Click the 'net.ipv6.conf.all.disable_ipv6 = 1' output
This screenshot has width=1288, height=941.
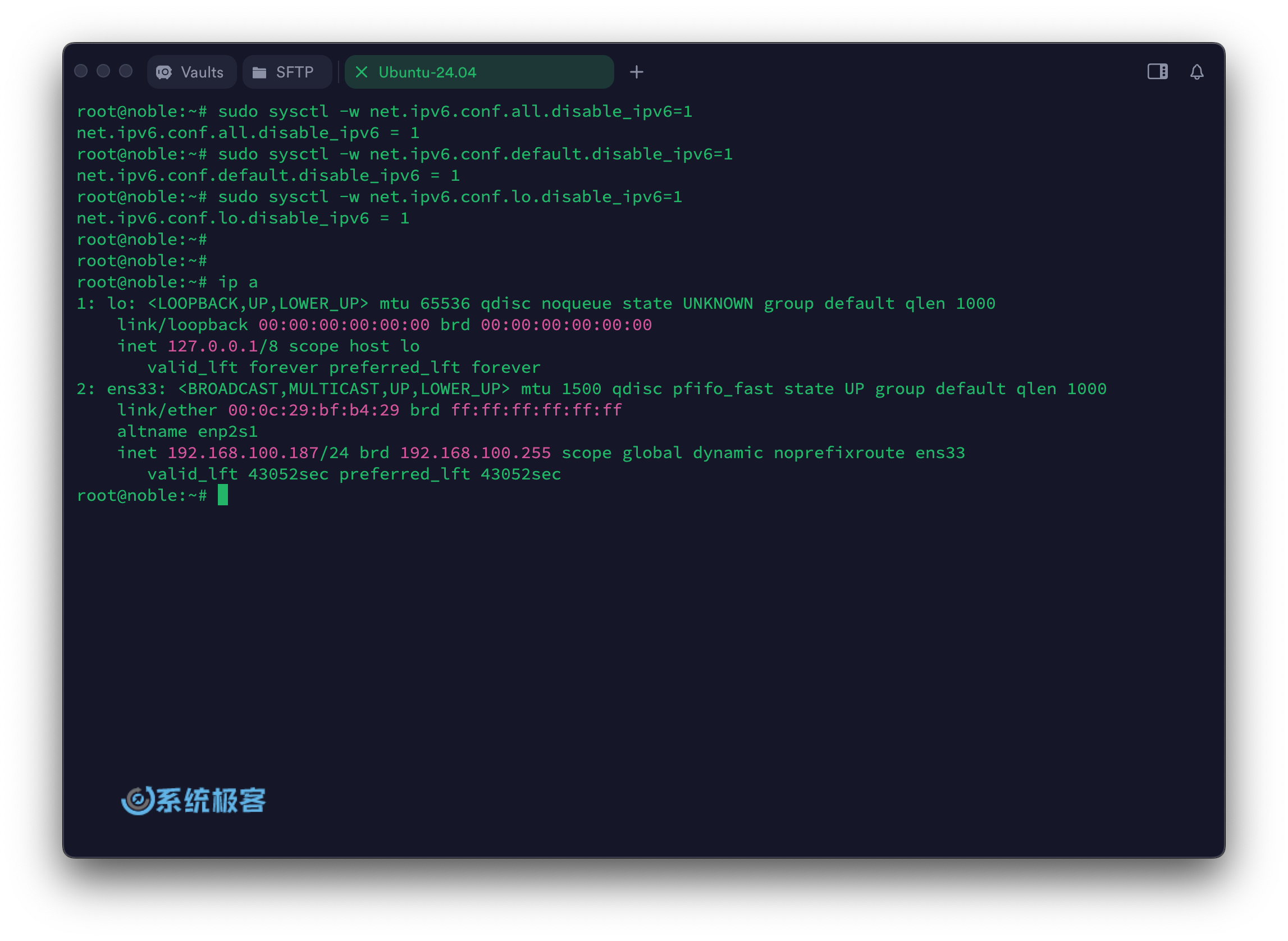(x=248, y=133)
